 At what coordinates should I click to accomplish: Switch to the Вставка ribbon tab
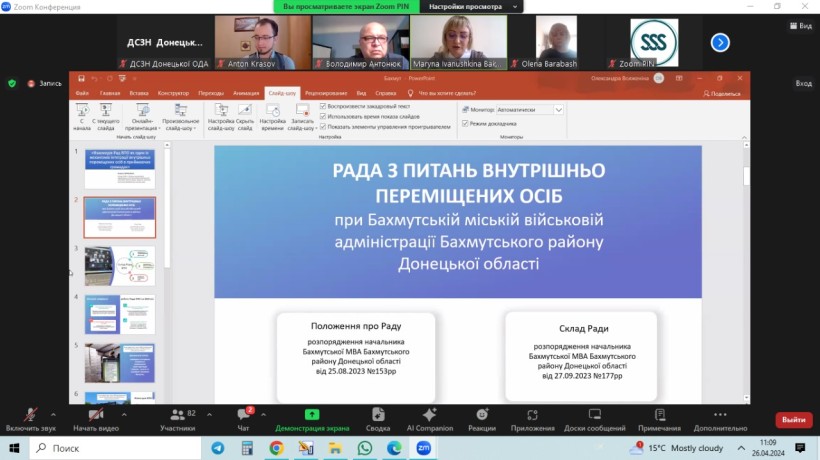pos(139,93)
